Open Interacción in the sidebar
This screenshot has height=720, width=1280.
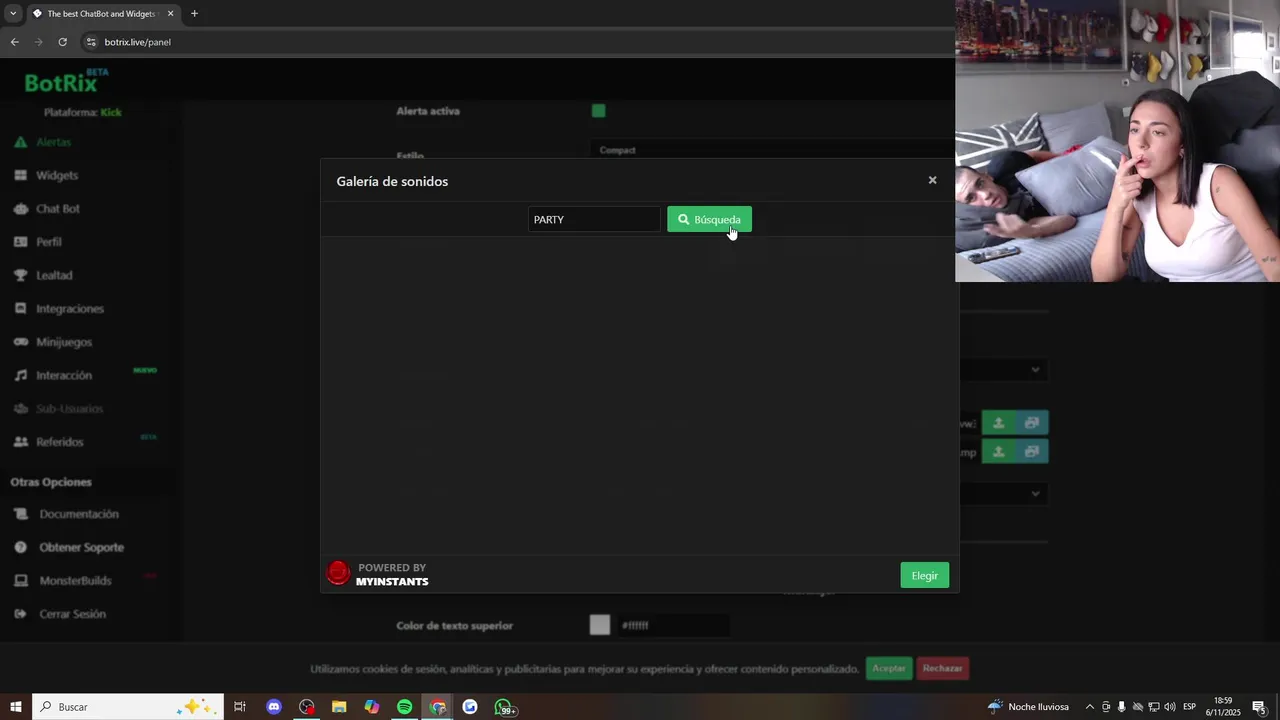[x=64, y=375]
